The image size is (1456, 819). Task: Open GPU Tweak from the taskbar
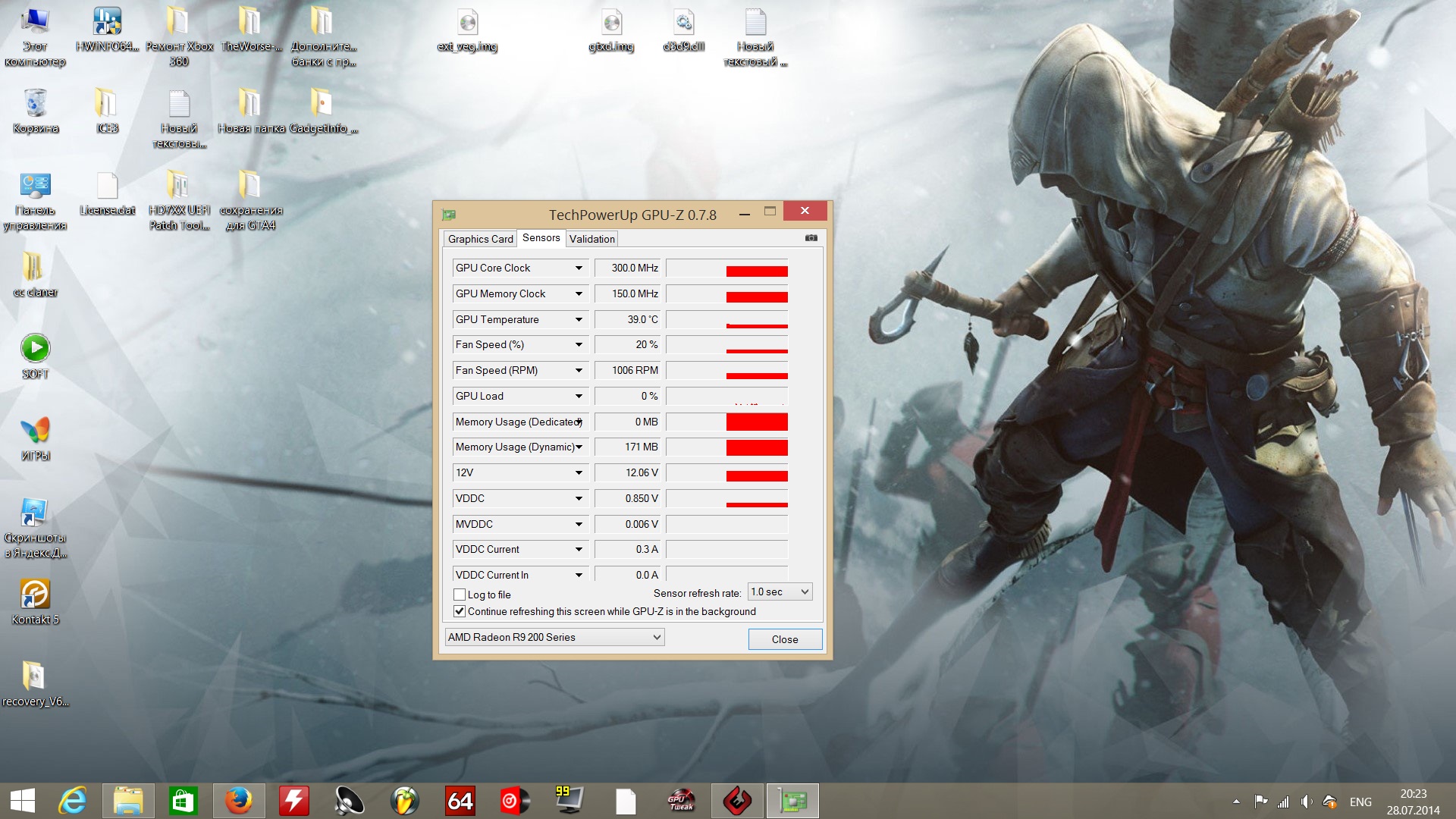[680, 801]
